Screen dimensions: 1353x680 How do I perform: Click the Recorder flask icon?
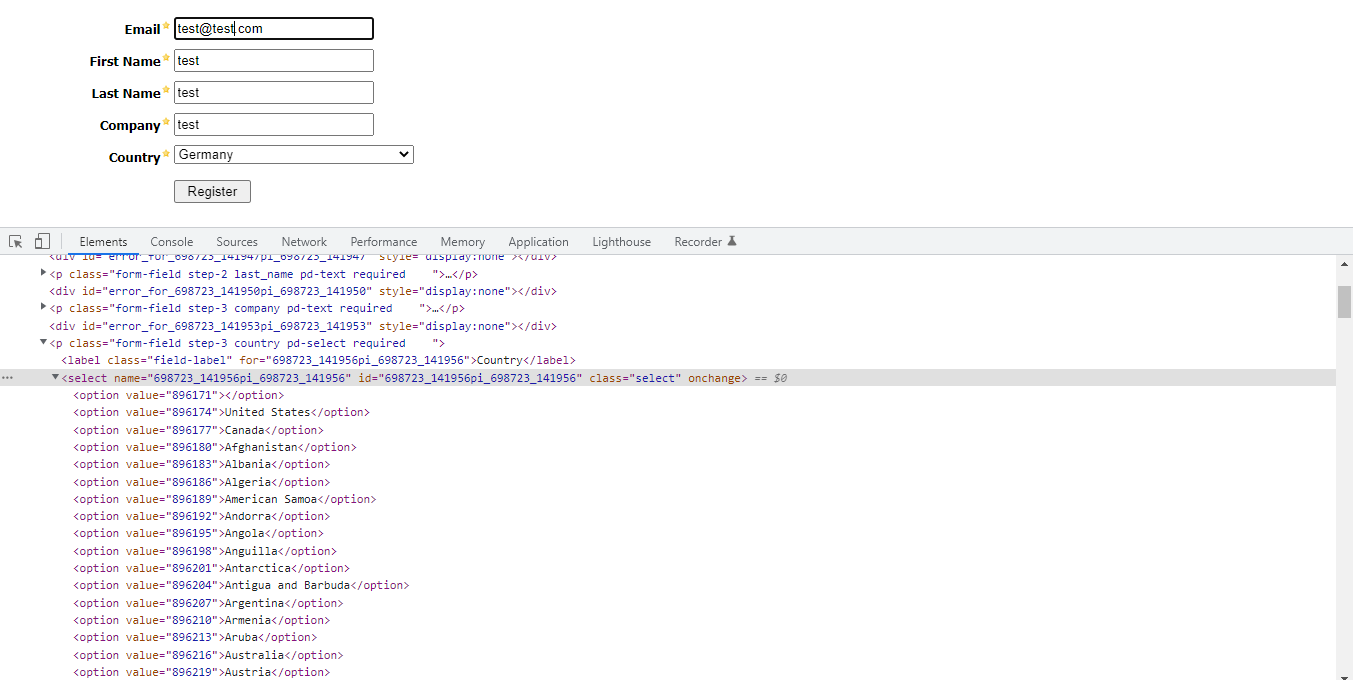732,241
